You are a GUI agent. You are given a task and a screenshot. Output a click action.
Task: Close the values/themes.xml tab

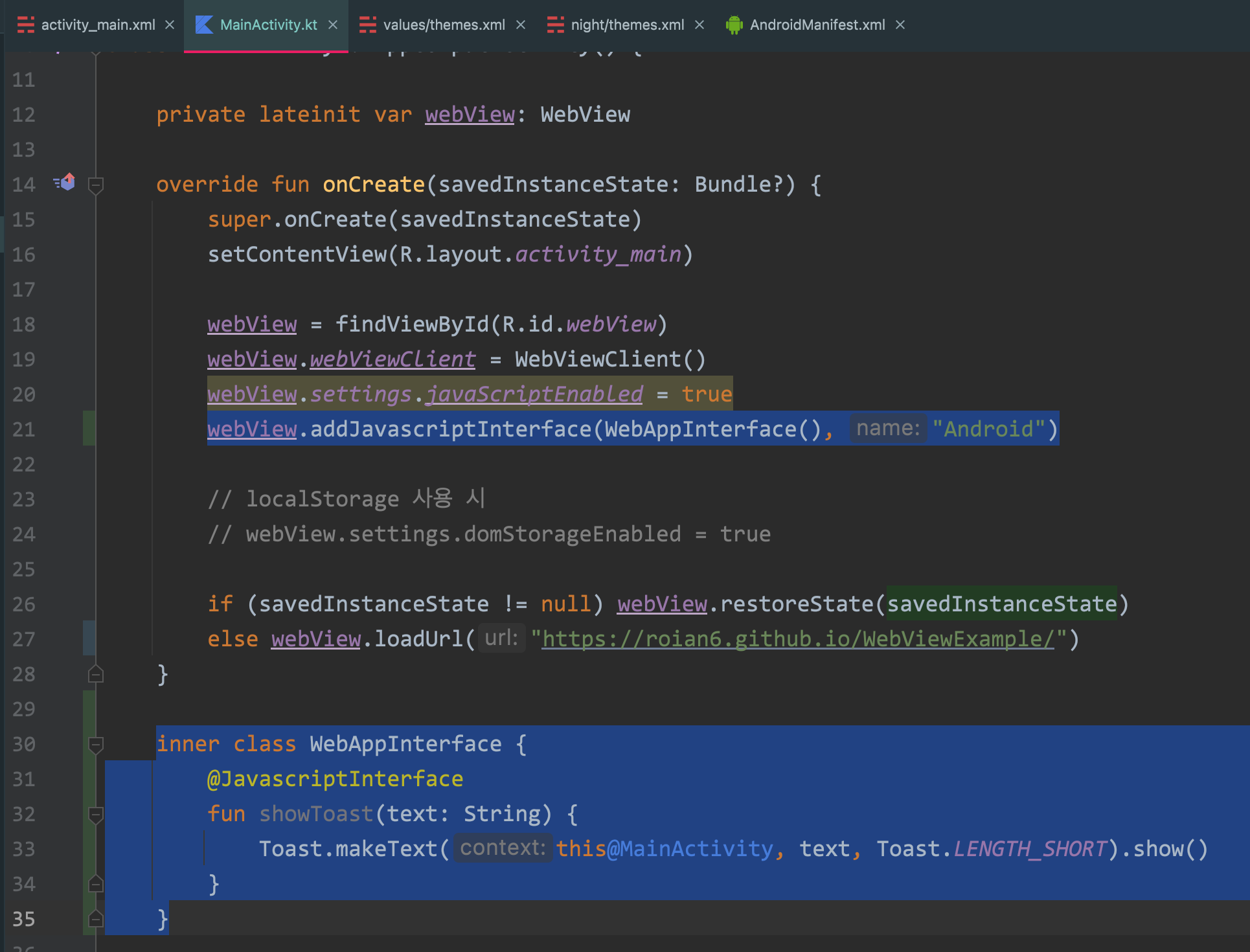coord(521,25)
